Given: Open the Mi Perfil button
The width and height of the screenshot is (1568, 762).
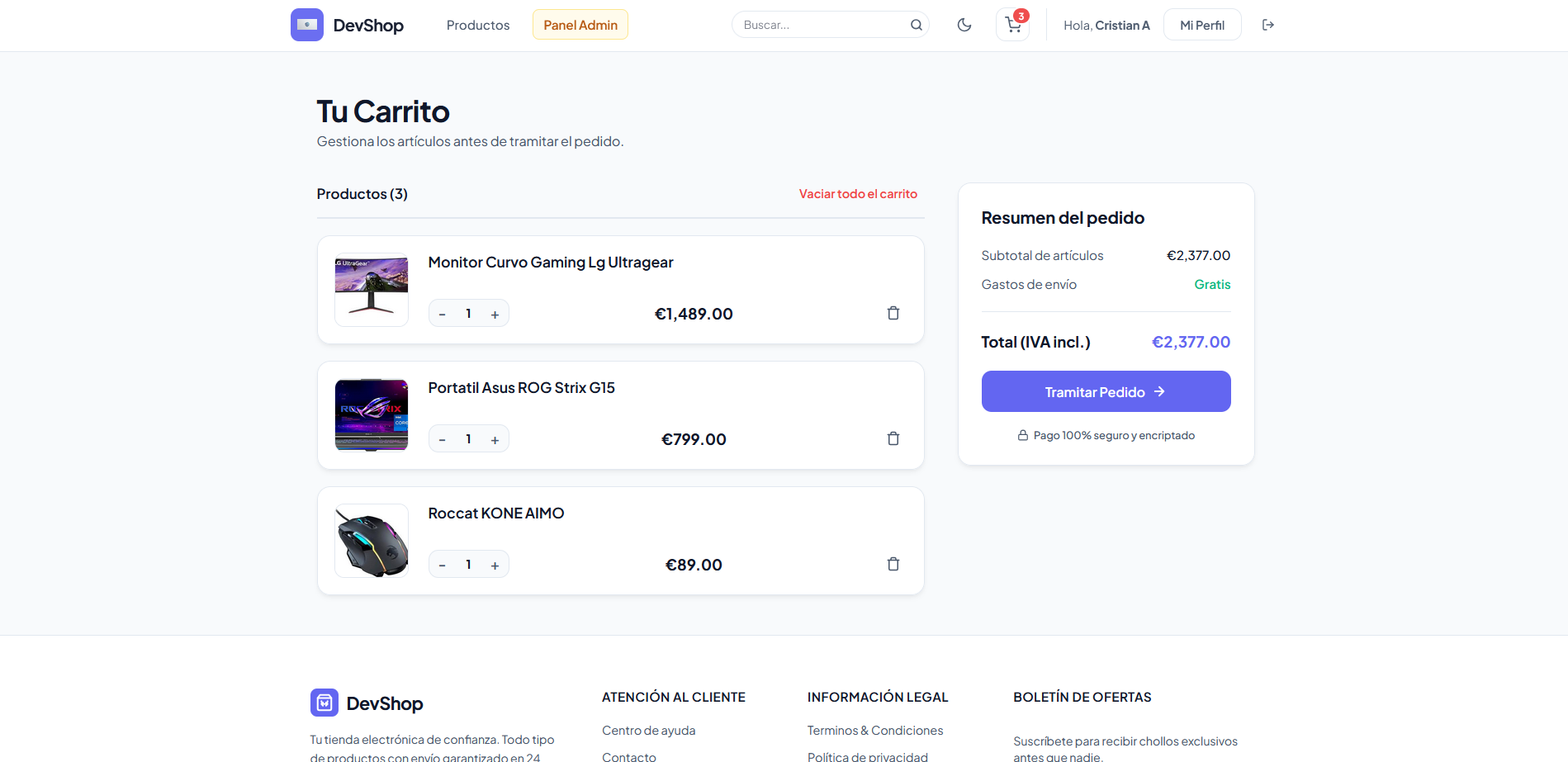Looking at the screenshot, I should click(x=1202, y=25).
